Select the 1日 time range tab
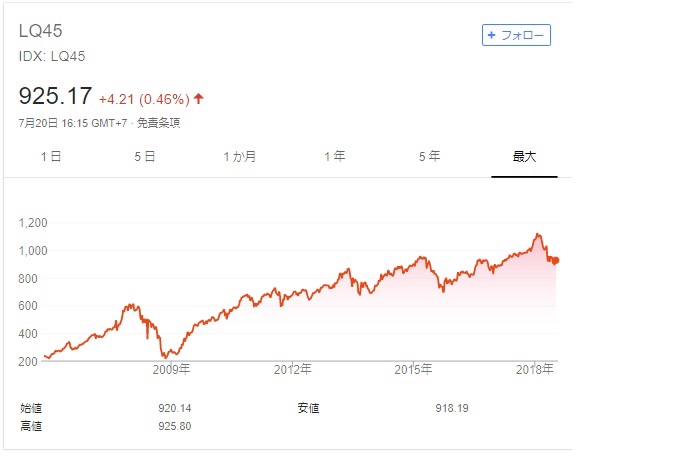 [x=51, y=156]
